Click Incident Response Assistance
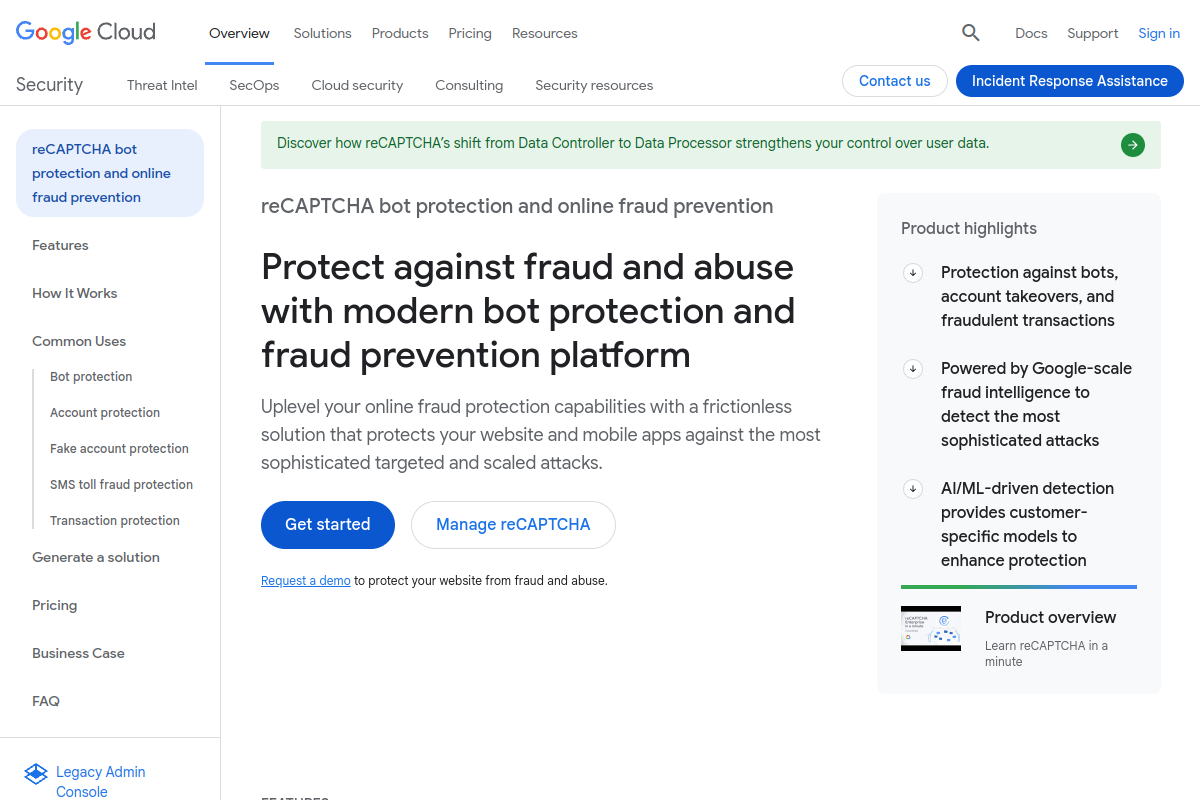Image resolution: width=1200 pixels, height=800 pixels. (x=1069, y=80)
